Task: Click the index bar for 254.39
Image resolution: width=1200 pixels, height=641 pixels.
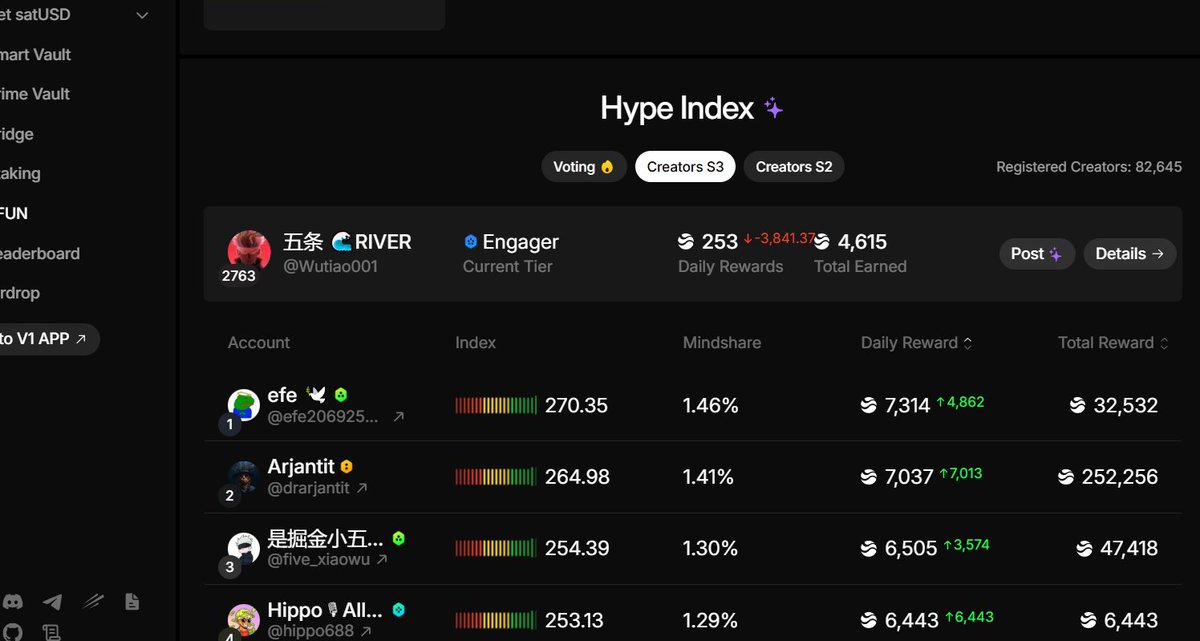Action: [496, 548]
